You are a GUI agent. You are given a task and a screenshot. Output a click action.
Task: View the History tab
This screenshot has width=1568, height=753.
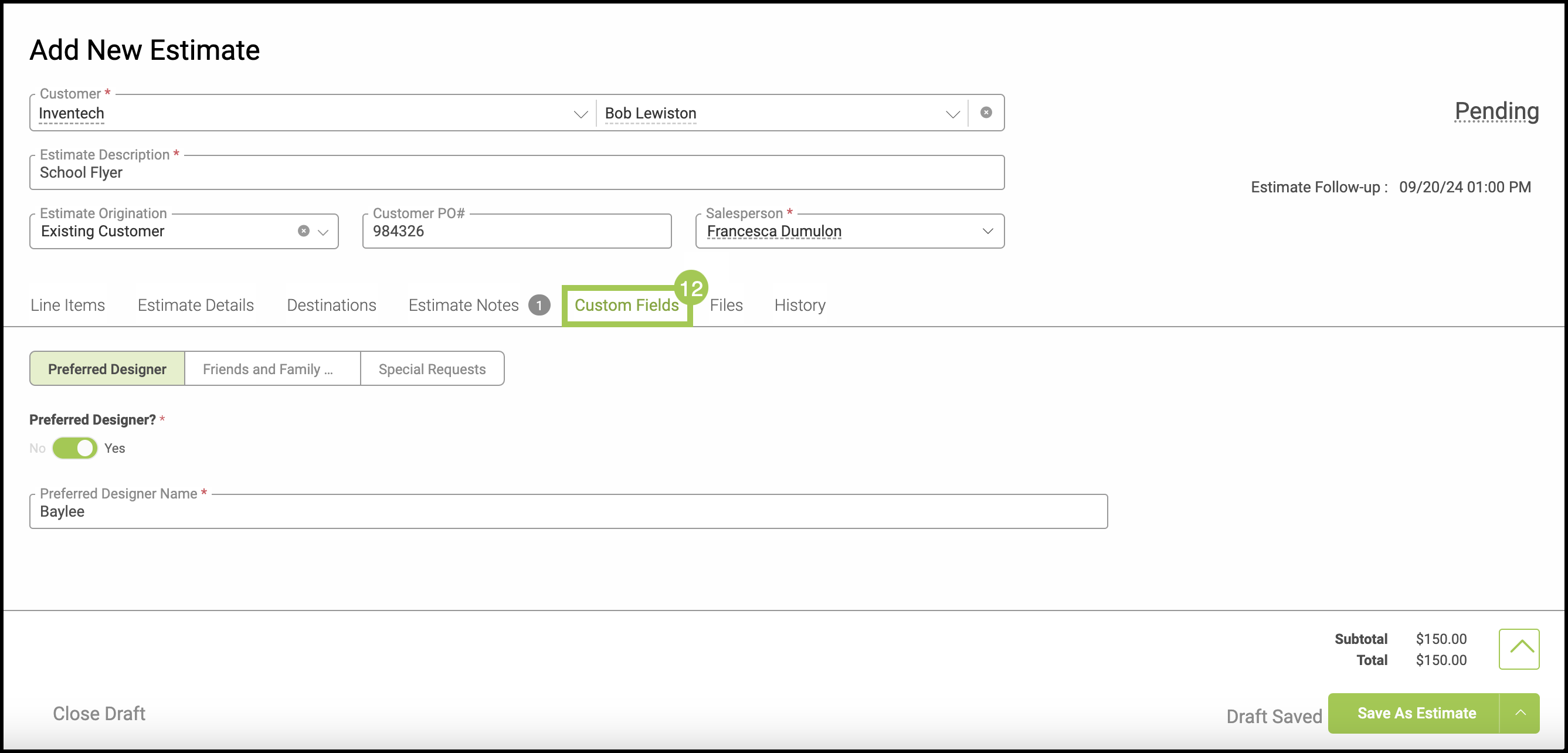point(799,305)
